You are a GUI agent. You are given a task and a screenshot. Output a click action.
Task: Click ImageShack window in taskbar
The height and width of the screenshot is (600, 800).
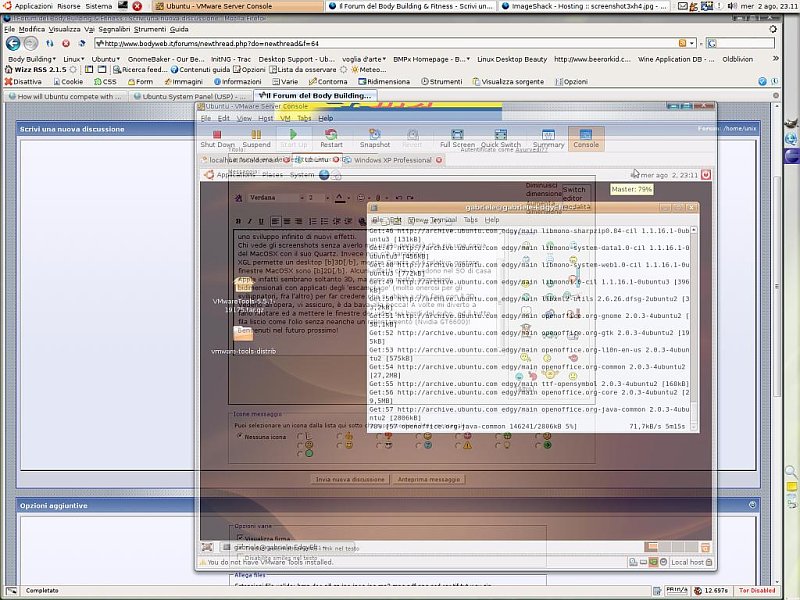tap(584, 6)
